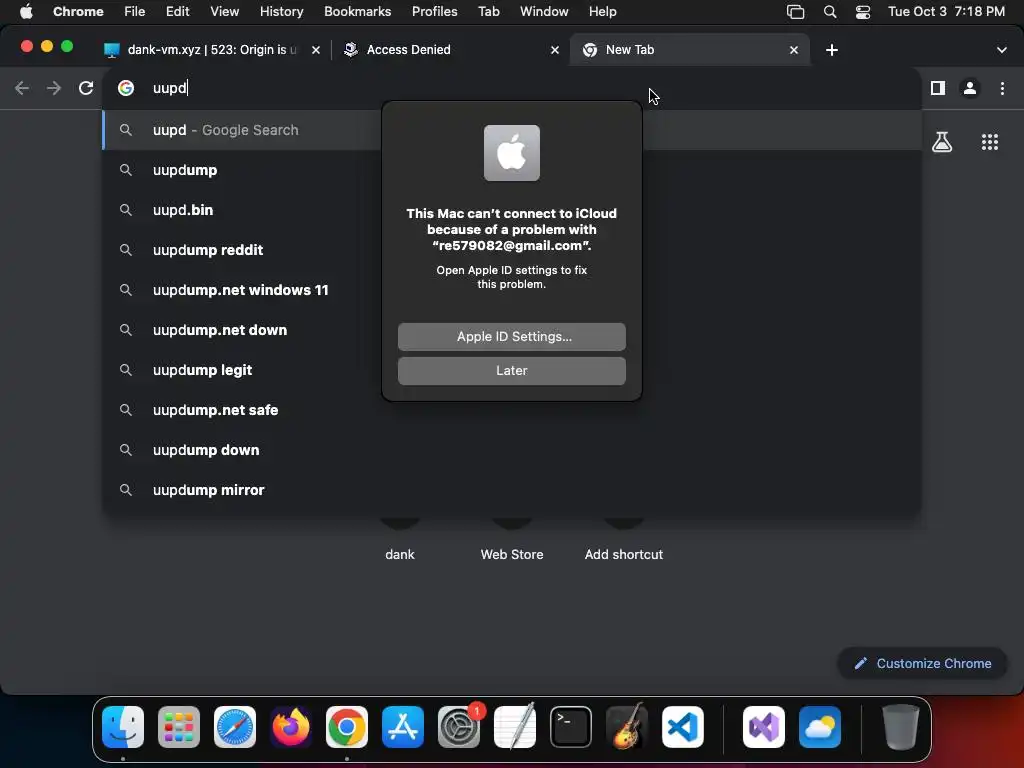Open Google apps grid icon

click(990, 142)
